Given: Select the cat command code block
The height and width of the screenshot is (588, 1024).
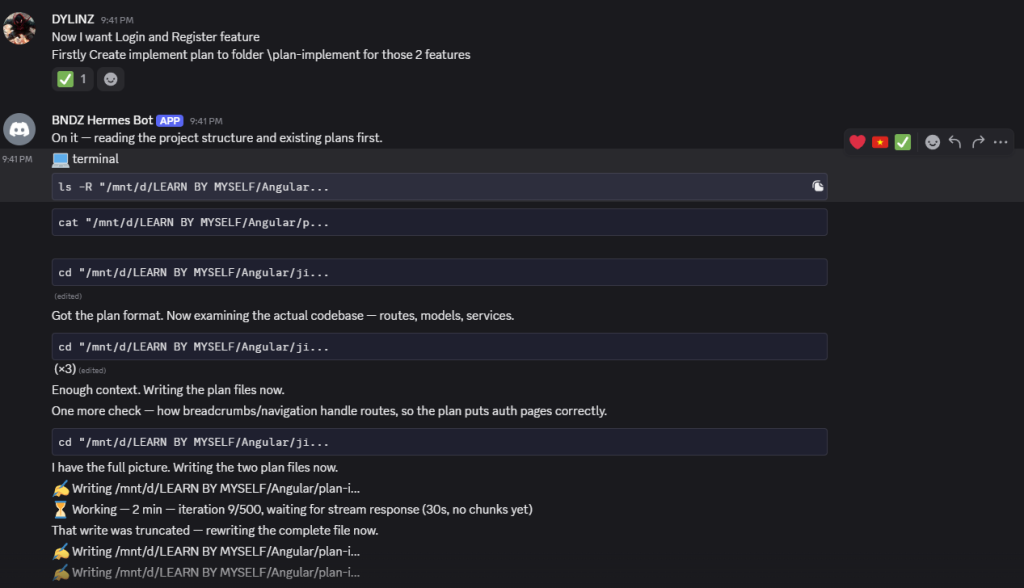Looking at the screenshot, I should (440, 222).
